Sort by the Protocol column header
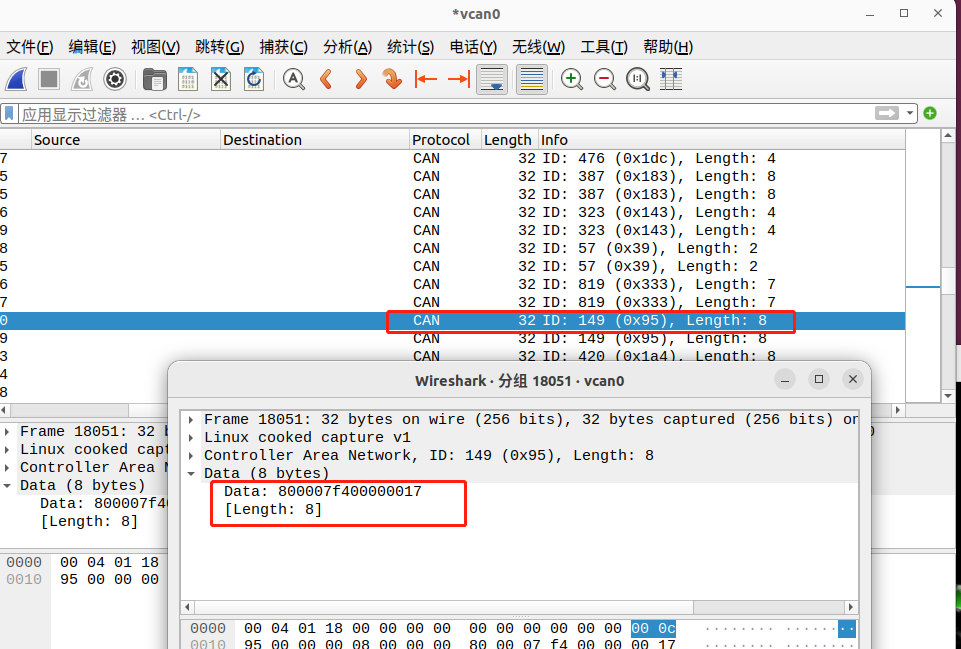 [x=445, y=140]
